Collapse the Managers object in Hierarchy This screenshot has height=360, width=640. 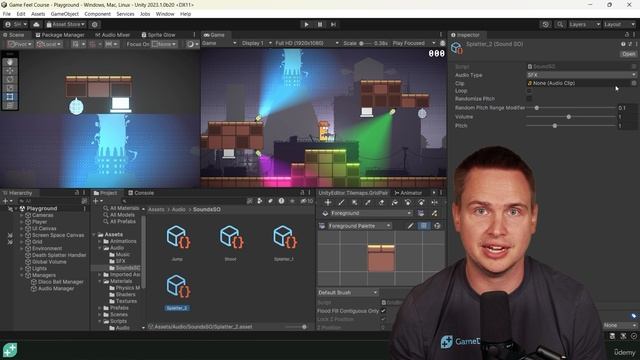[x=22, y=275]
